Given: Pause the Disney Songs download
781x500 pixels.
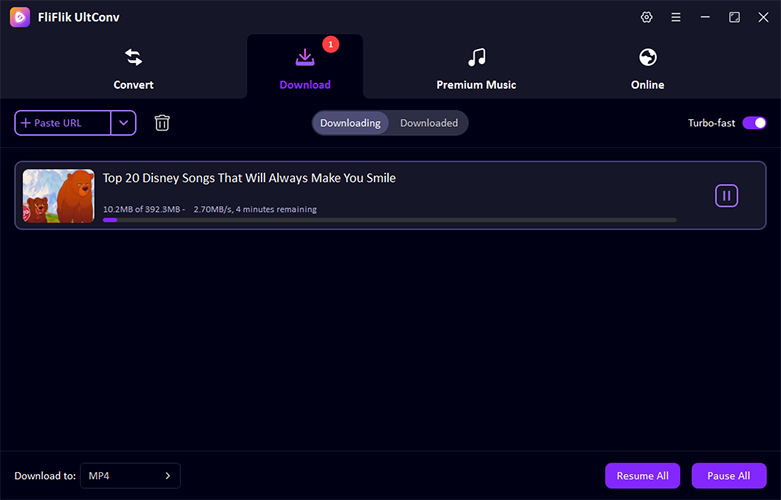Looking at the screenshot, I should point(726,196).
